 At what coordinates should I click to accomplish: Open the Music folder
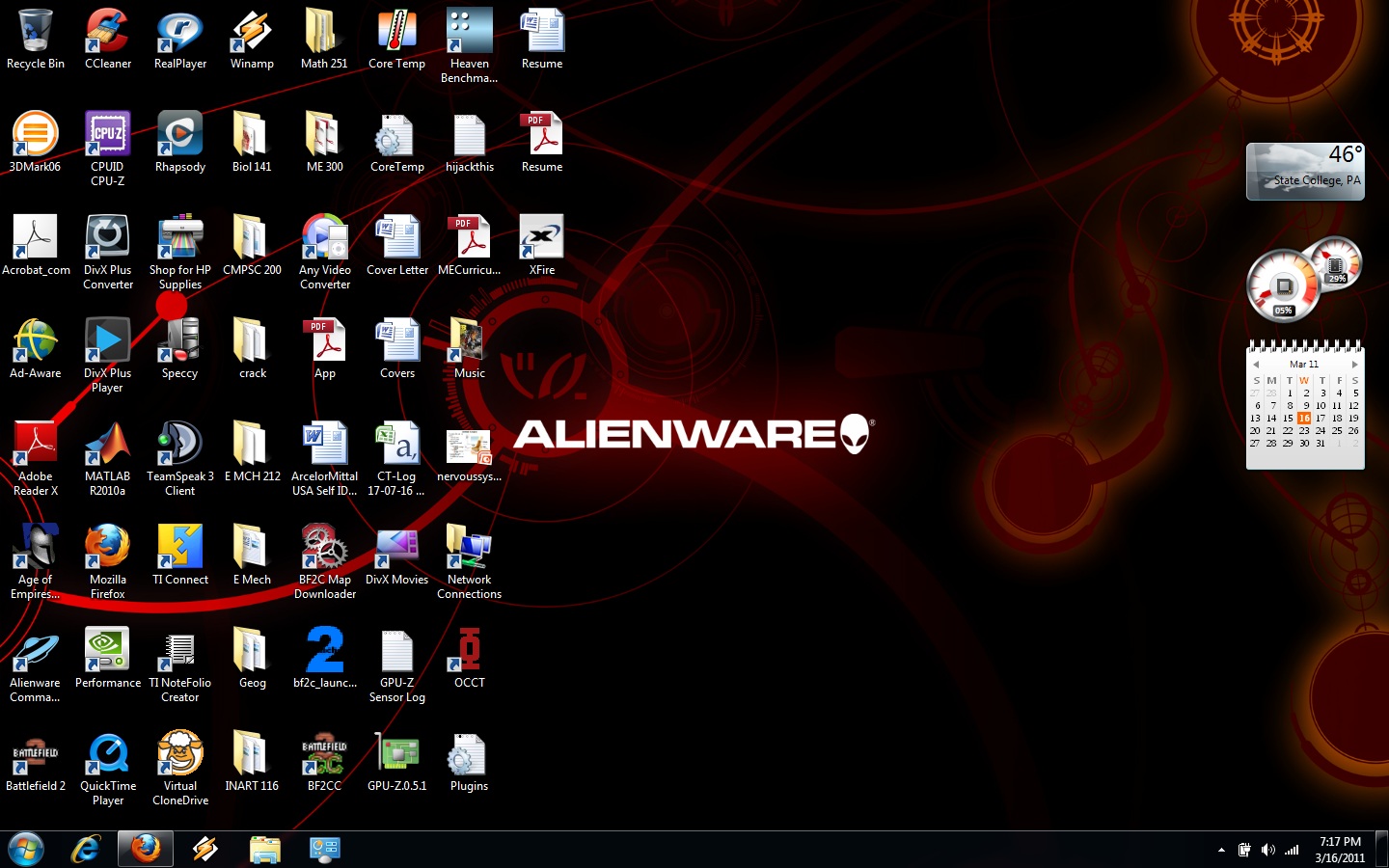click(470, 348)
